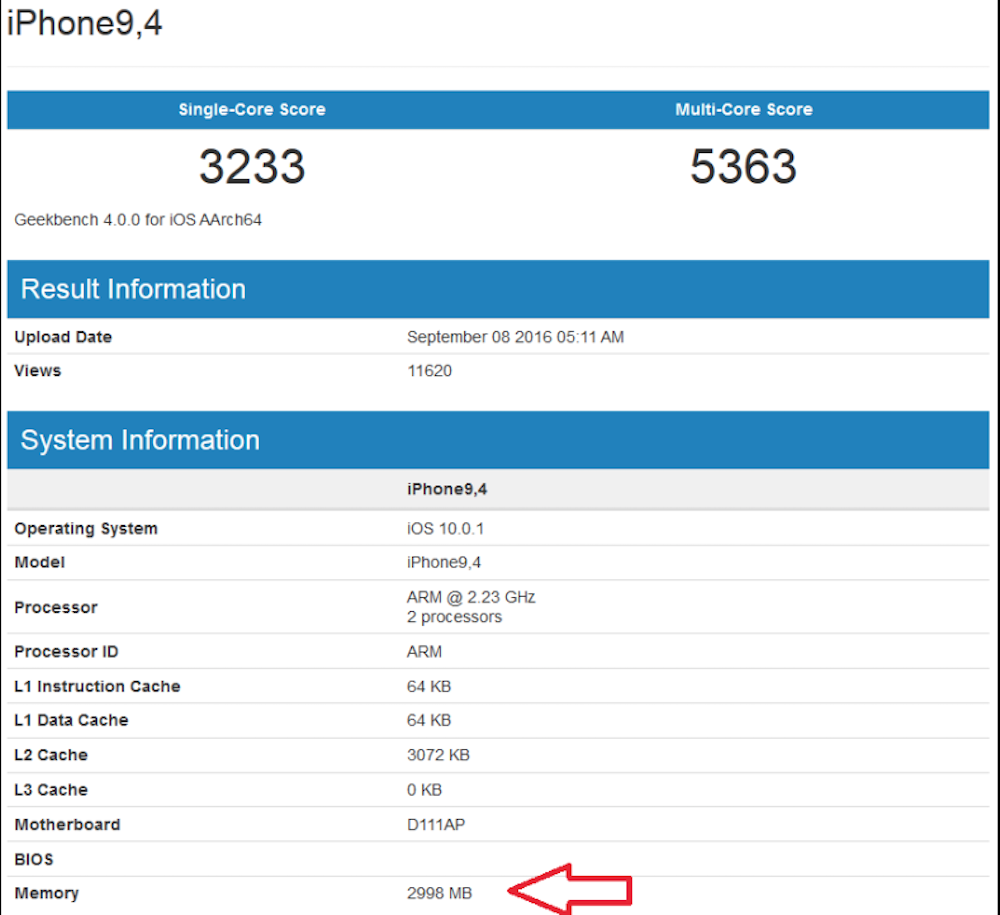Image resolution: width=1000 pixels, height=915 pixels.
Task: Select the 64 KB value for L1 Data Cache
Action: click(429, 720)
